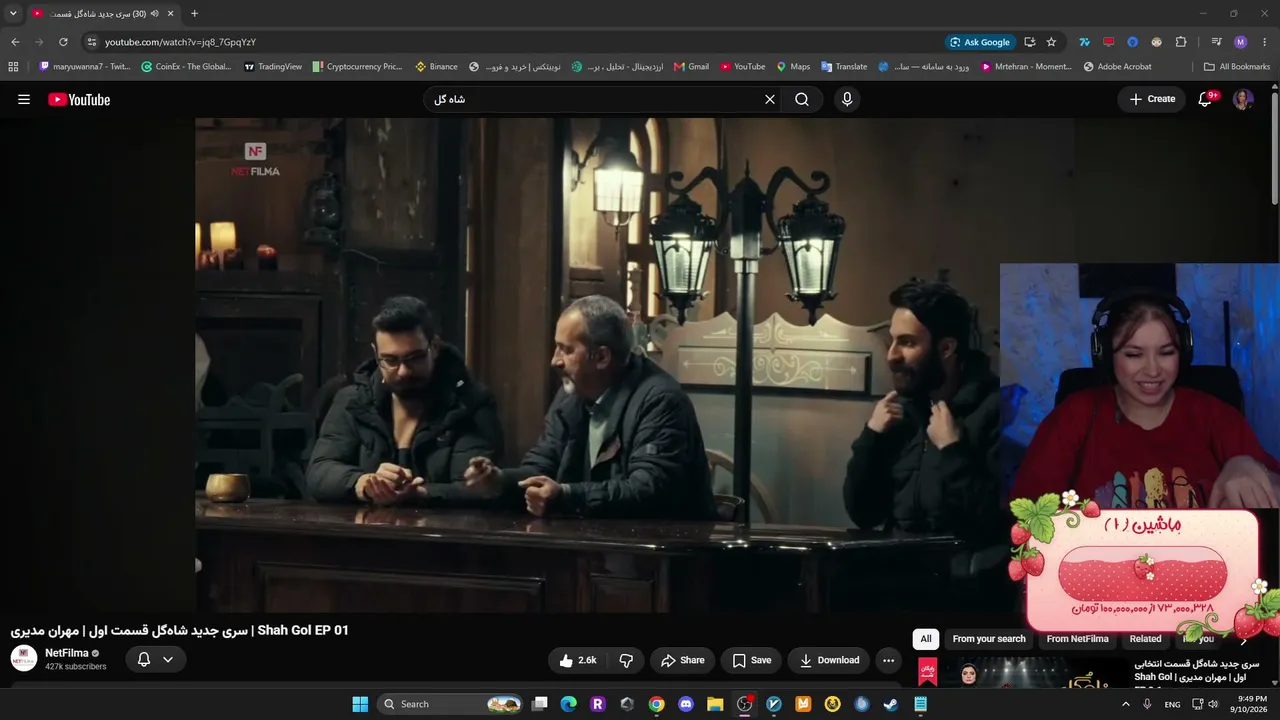Open Chrome three-dot menu
Image resolution: width=1280 pixels, height=720 pixels.
tap(1265, 42)
